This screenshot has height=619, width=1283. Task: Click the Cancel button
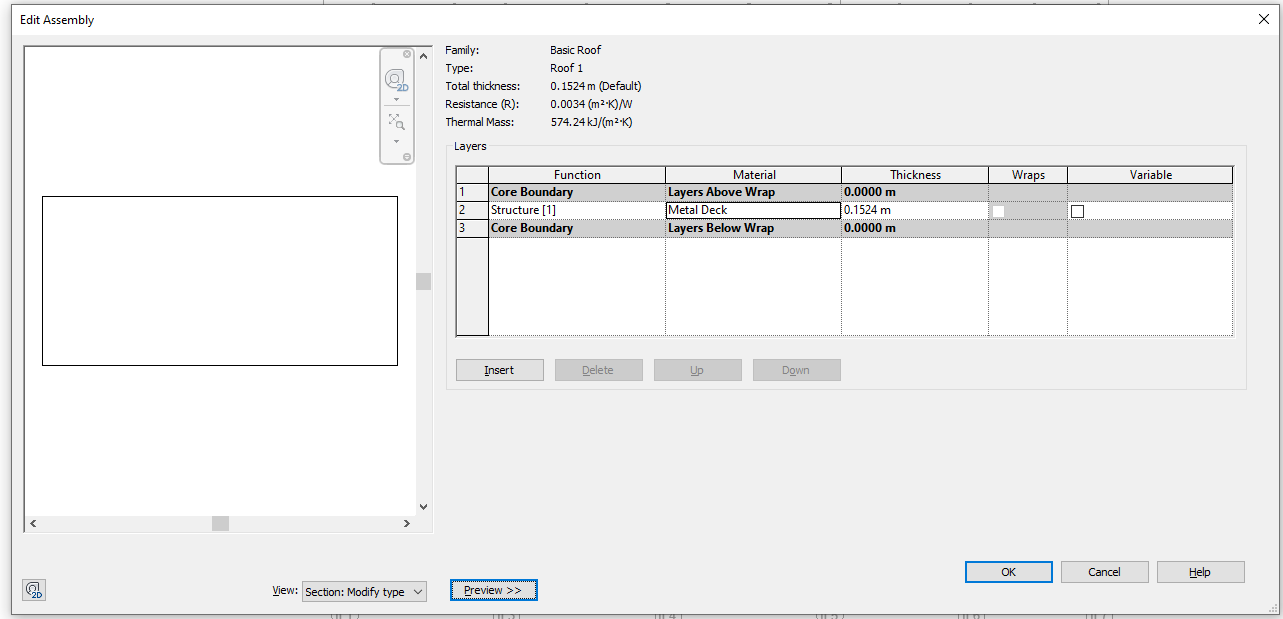[1104, 572]
